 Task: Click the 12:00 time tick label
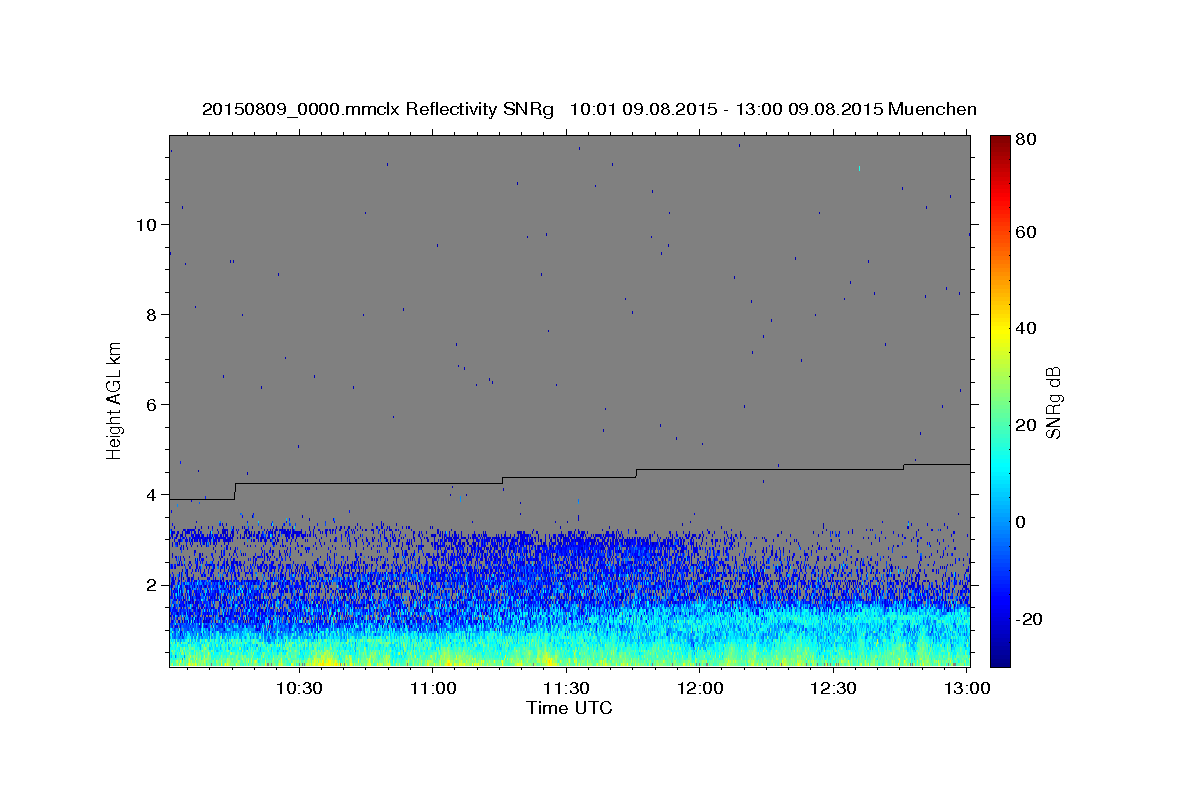click(x=700, y=688)
